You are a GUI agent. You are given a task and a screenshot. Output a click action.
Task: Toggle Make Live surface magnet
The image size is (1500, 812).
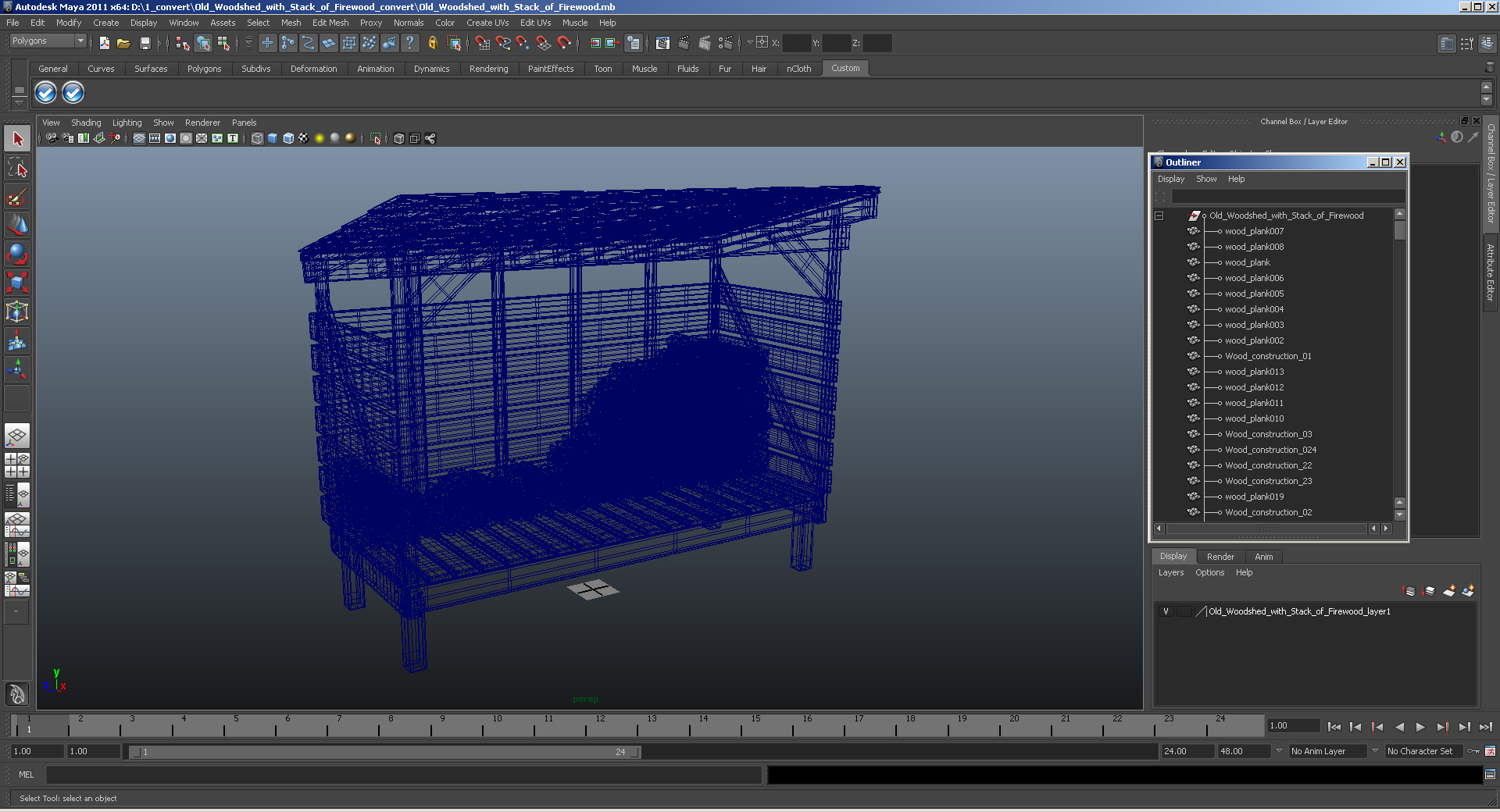[x=564, y=43]
